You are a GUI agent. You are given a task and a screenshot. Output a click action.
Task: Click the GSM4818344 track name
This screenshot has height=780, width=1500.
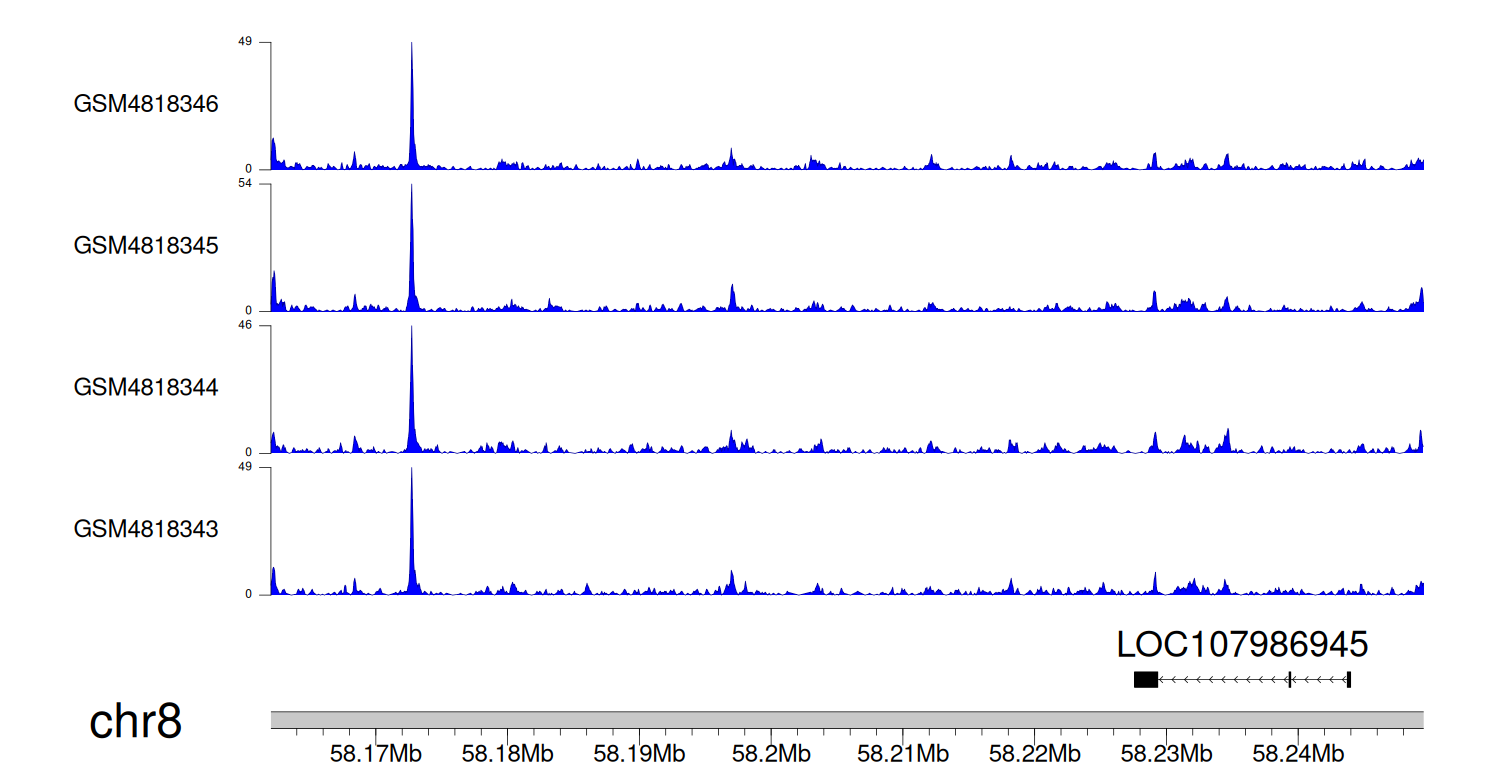click(146, 387)
